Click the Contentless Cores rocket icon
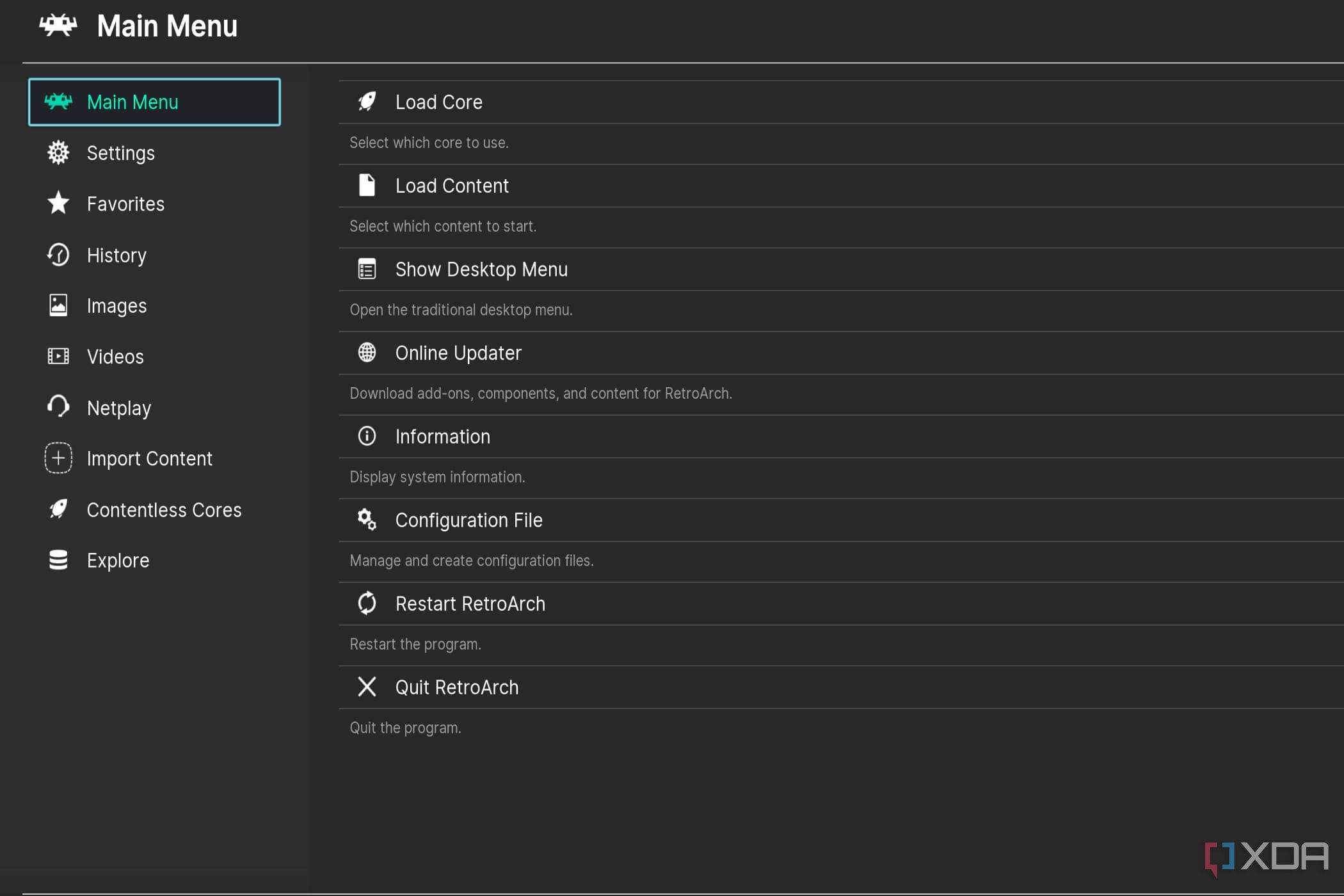Viewport: 1344px width, 896px height. click(58, 509)
